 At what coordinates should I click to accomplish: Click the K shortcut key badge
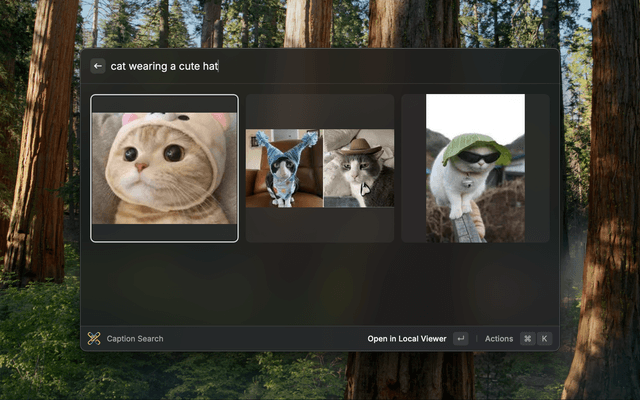click(x=545, y=339)
